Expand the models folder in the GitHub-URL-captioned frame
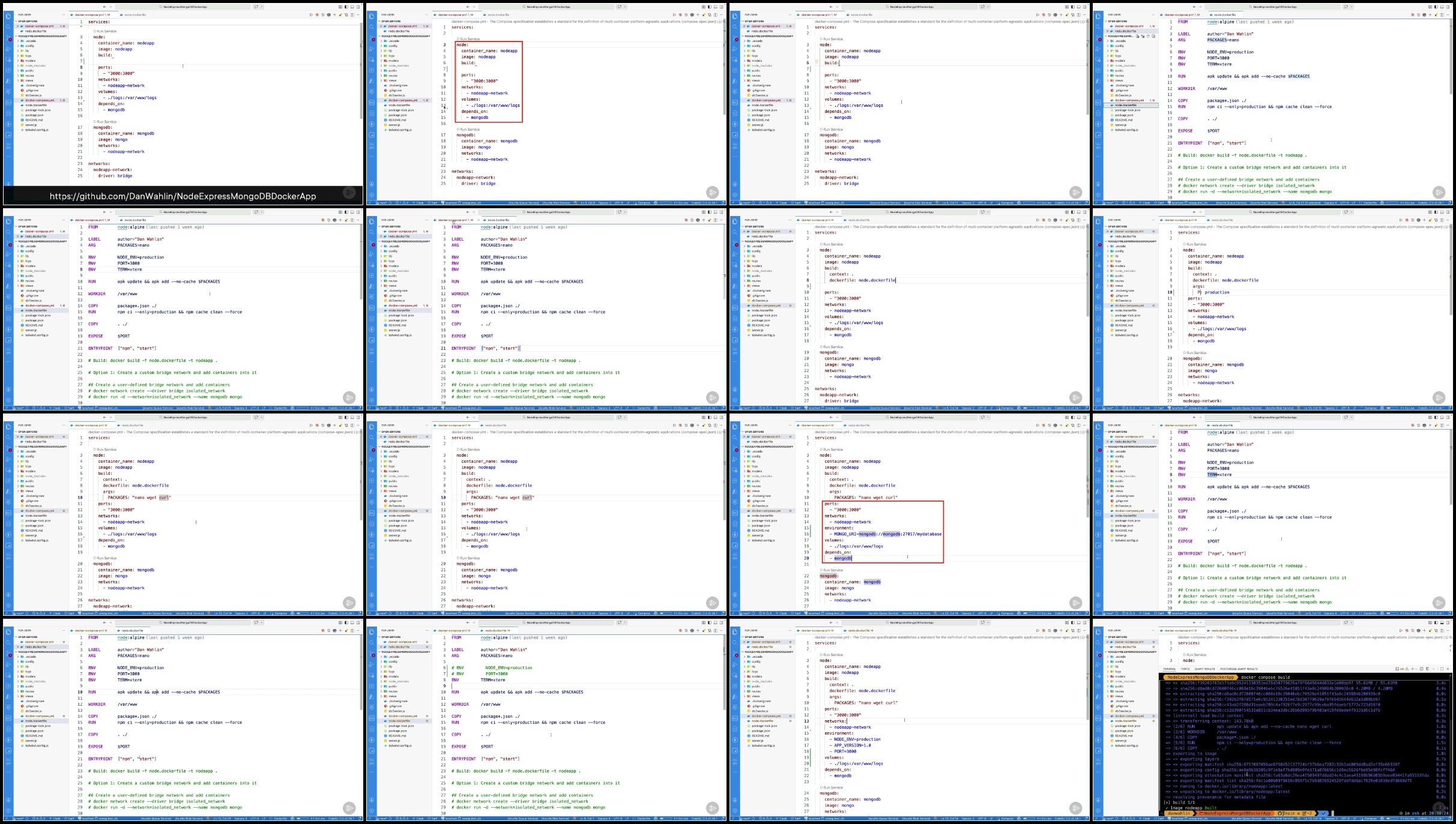The image size is (1456, 824). pyautogui.click(x=31, y=61)
